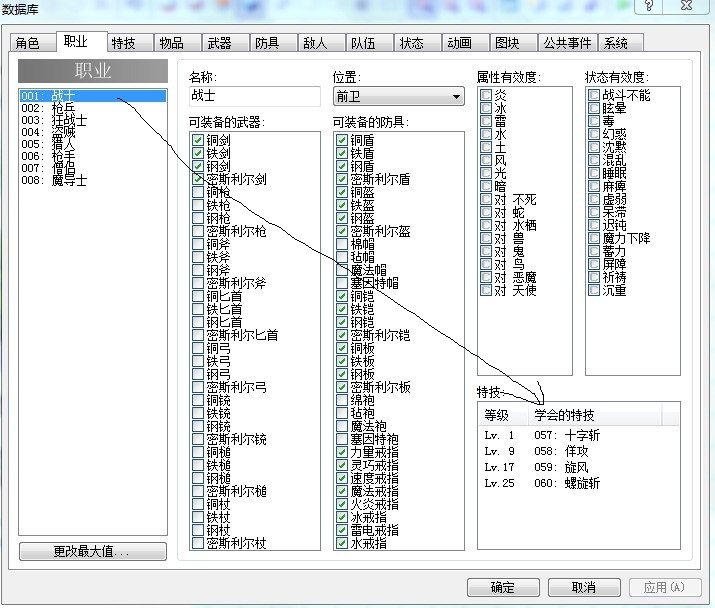Screen dimensions: 715x608
Task: Check the 魔法袍 armor checkbox
Action: point(342,426)
